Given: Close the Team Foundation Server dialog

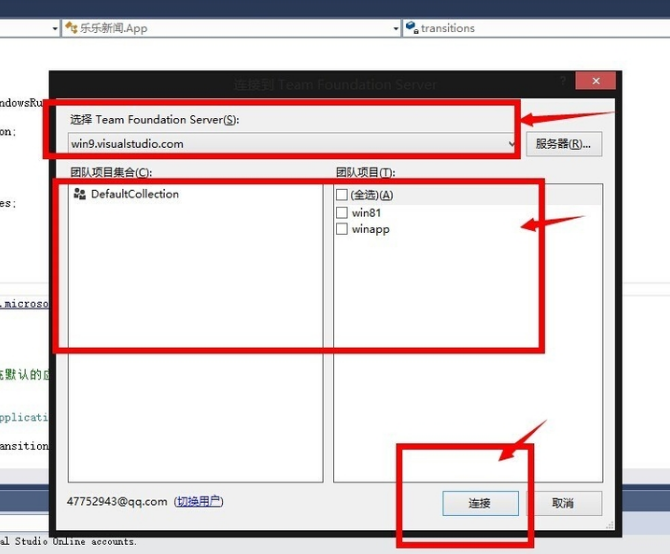Looking at the screenshot, I should (x=596, y=81).
